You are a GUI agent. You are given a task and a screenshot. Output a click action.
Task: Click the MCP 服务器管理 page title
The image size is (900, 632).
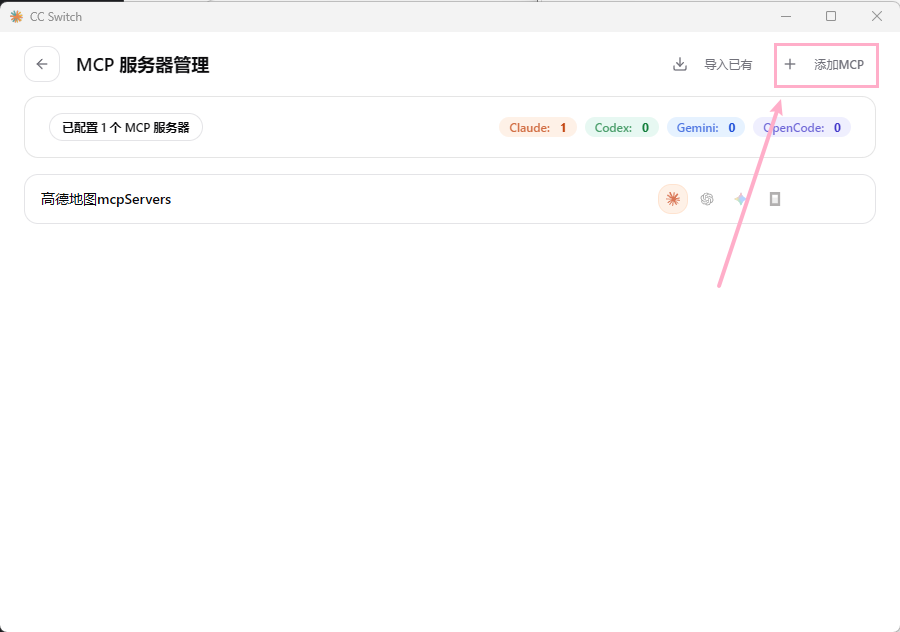pos(143,65)
